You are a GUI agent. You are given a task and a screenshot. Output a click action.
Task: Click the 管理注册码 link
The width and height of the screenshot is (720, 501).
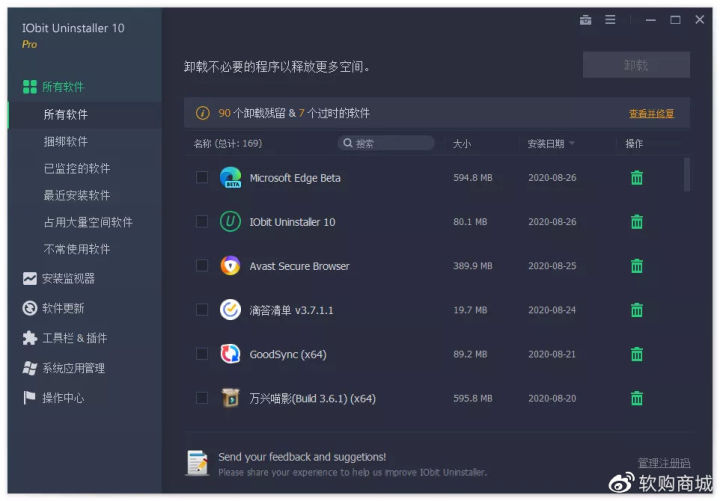click(x=664, y=462)
